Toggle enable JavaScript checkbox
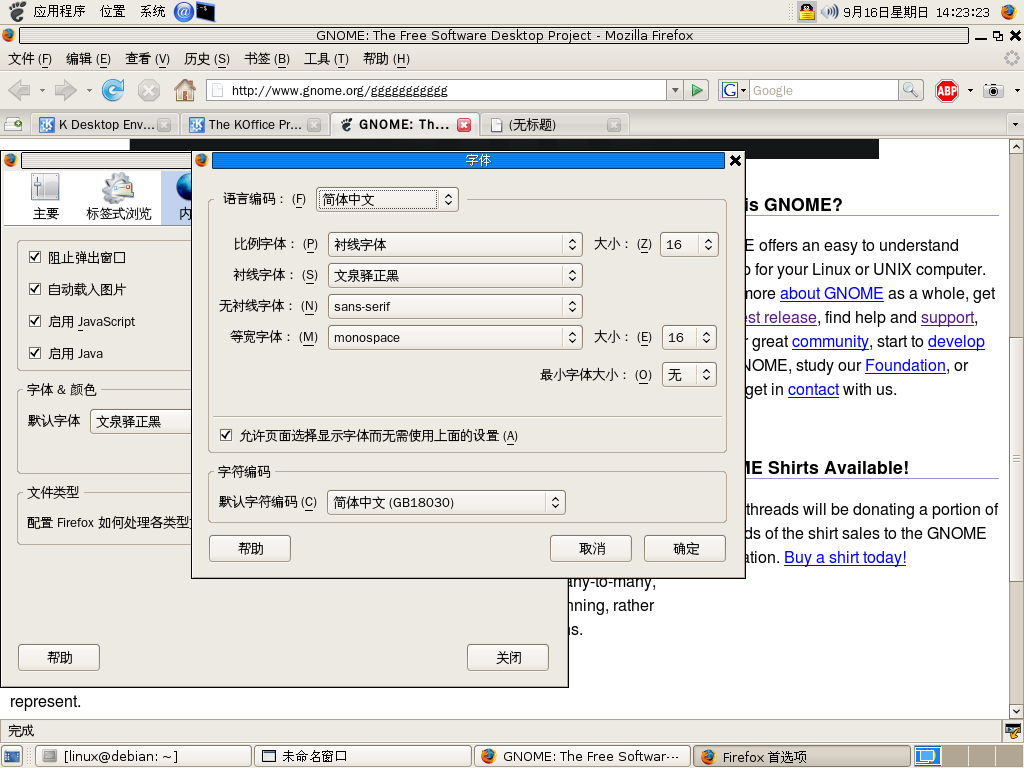 point(35,321)
